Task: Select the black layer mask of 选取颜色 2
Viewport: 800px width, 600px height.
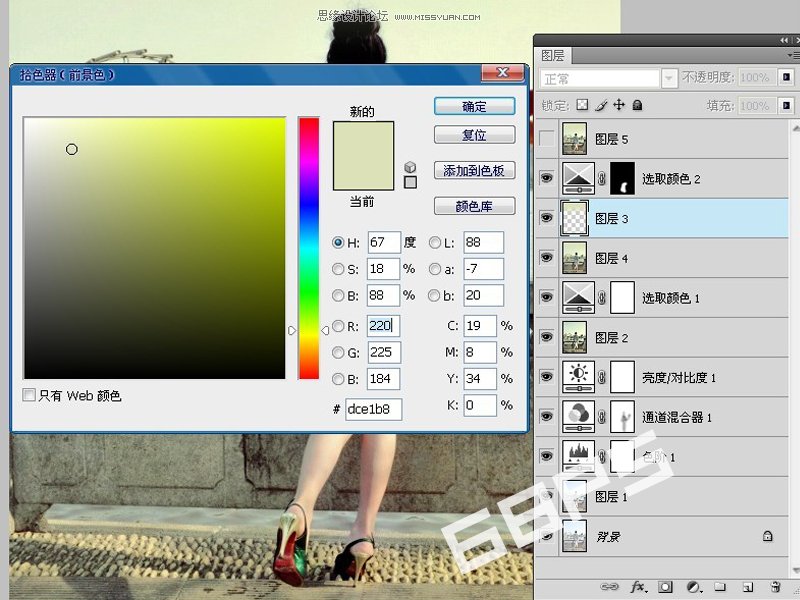Action: tap(622, 178)
